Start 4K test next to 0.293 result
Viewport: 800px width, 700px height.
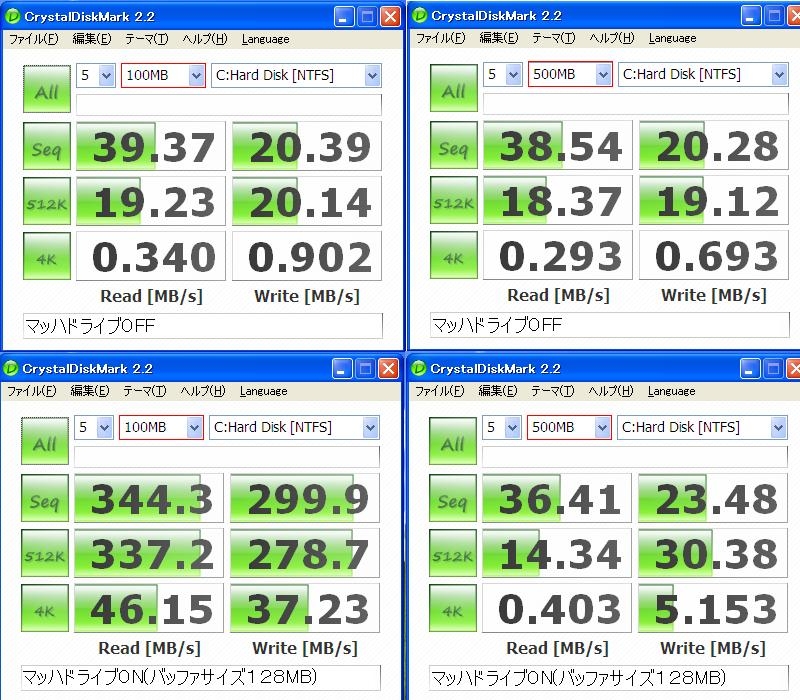point(454,255)
